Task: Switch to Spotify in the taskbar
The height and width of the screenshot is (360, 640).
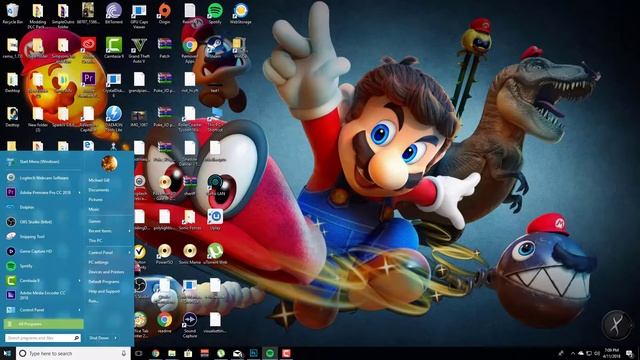Action: click(x=270, y=353)
